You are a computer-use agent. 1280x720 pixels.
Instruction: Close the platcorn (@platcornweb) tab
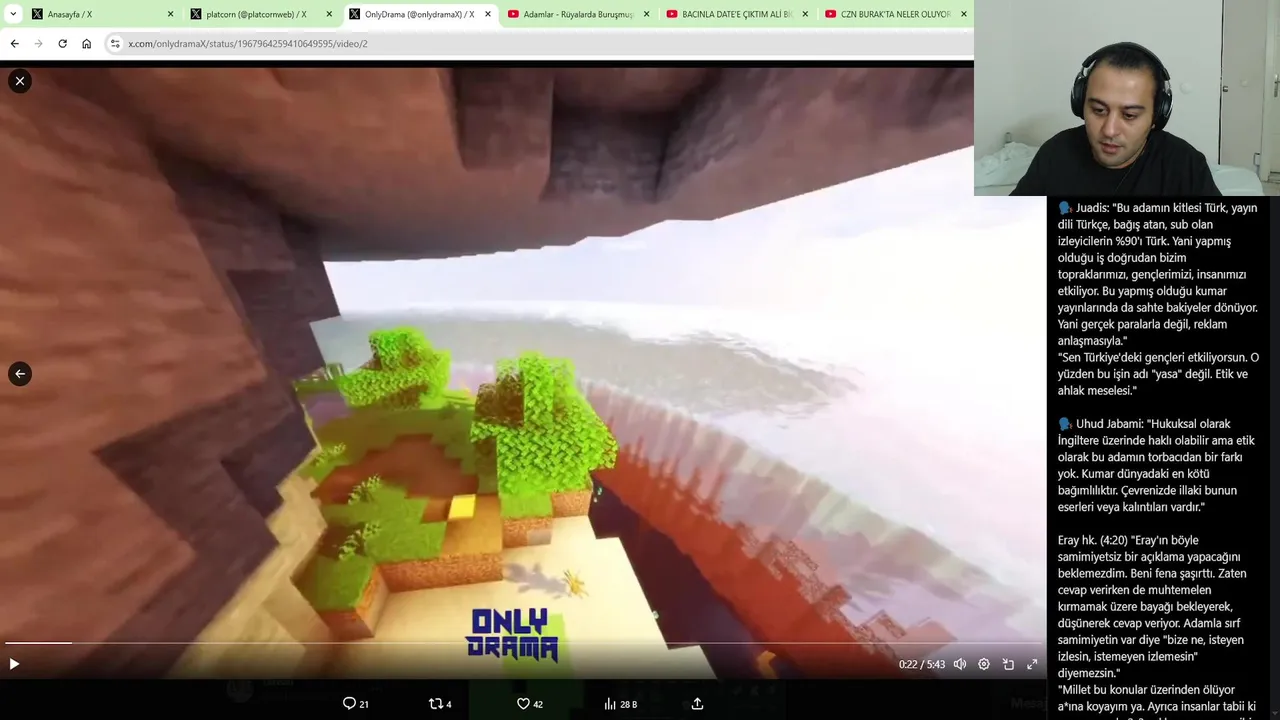click(329, 14)
